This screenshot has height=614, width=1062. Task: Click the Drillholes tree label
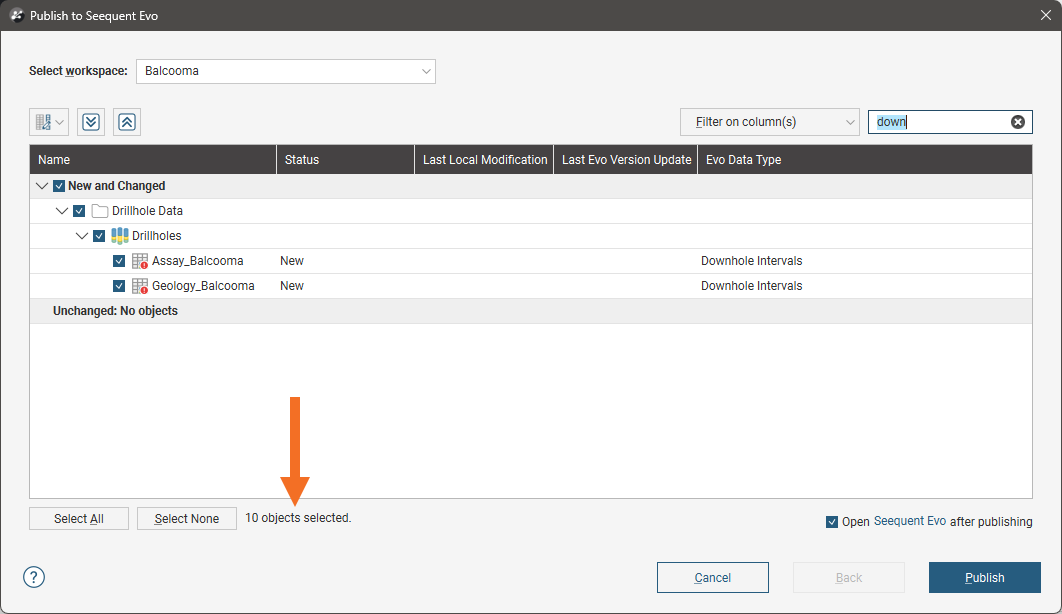tap(156, 236)
